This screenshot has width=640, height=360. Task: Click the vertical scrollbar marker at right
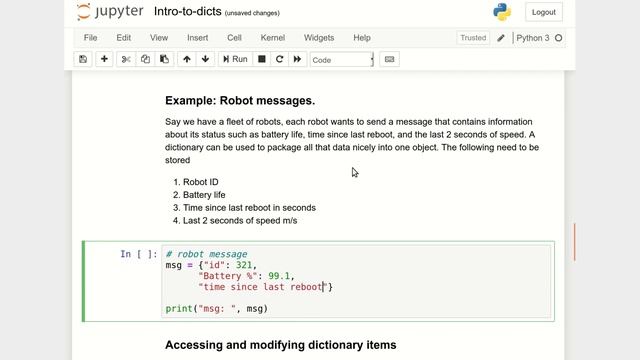575,242
